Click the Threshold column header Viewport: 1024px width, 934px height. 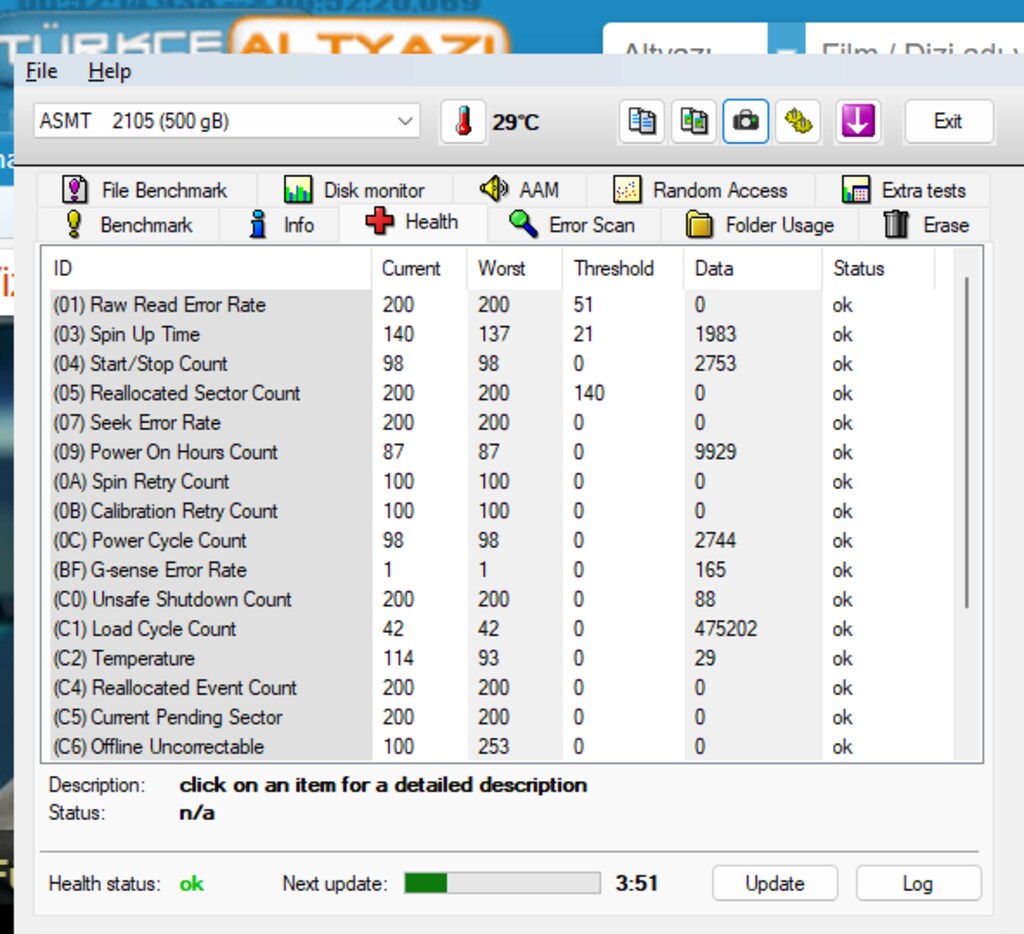622,268
